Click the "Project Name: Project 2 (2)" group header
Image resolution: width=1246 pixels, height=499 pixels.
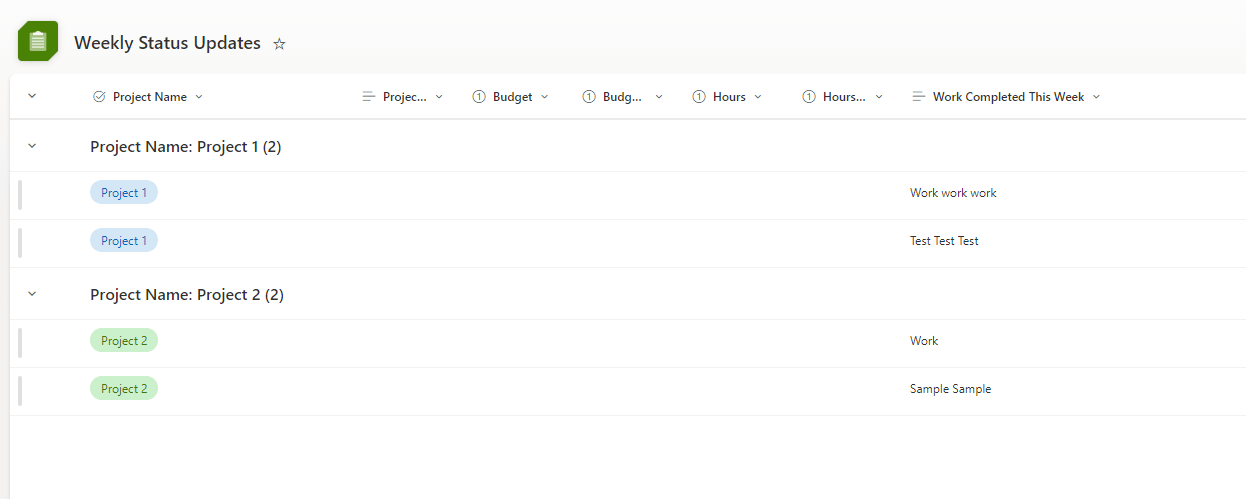[187, 295]
